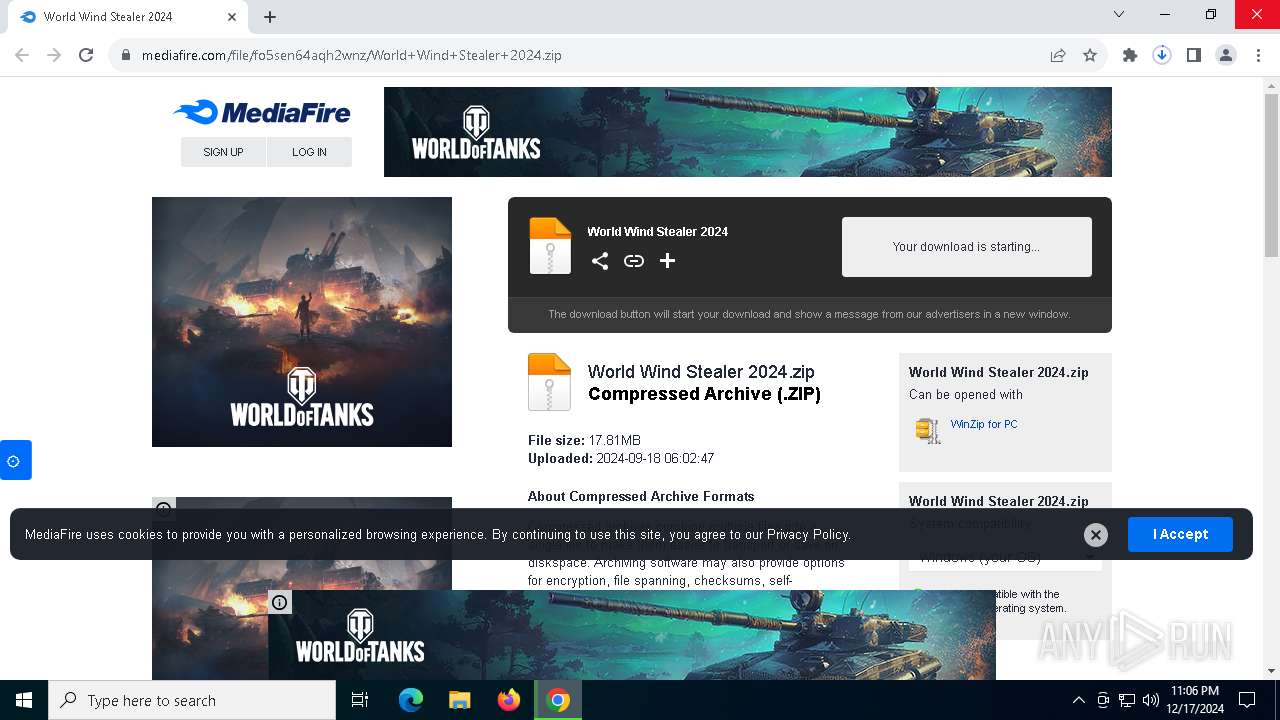Share this page from address bar icon
Viewport: 1280px width, 720px height.
[1058, 55]
